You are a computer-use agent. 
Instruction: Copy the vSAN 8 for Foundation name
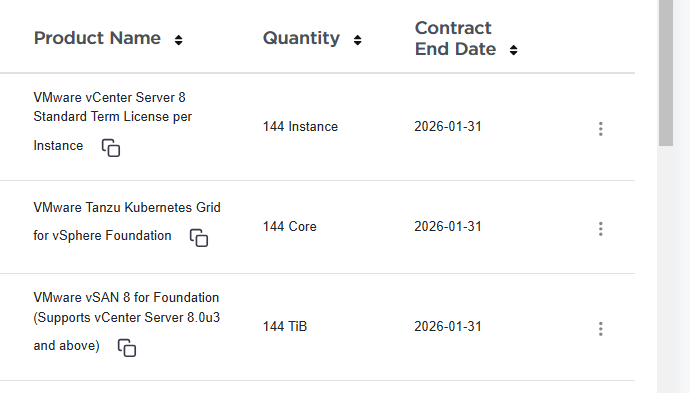point(127,348)
